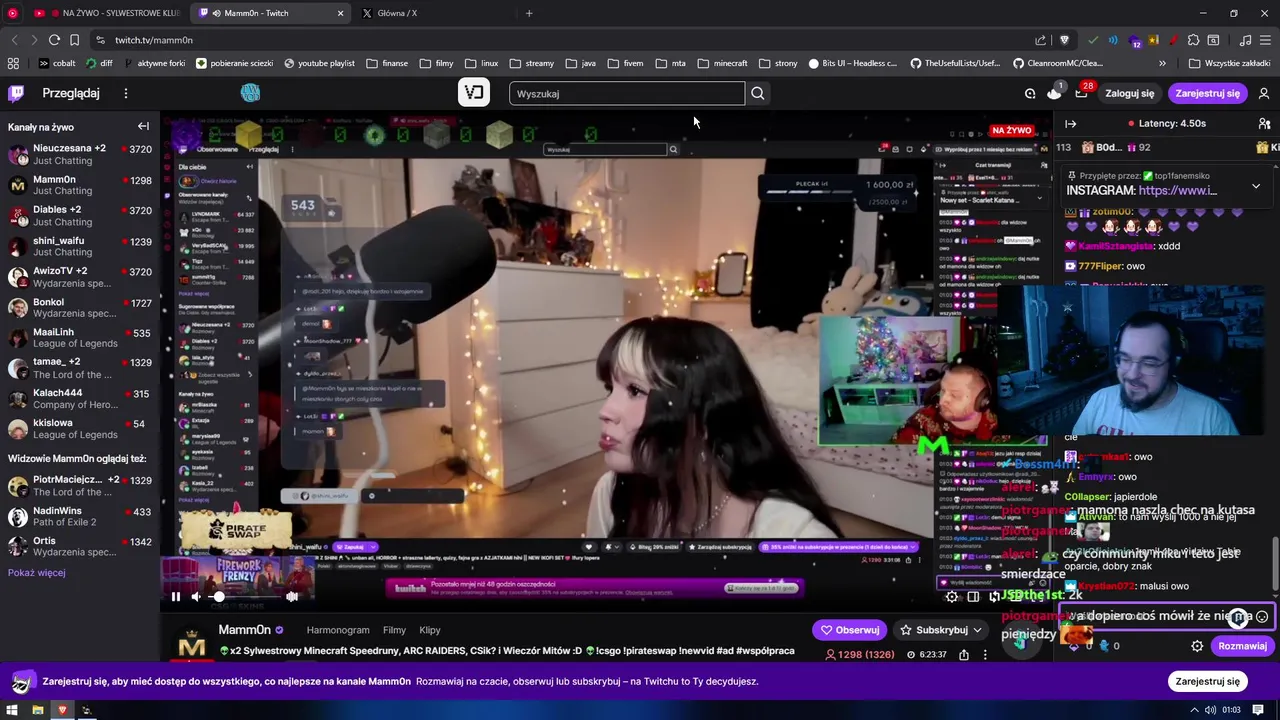Open the kkislowa channel in sidebar
The height and width of the screenshot is (720, 1280).
(x=80, y=429)
